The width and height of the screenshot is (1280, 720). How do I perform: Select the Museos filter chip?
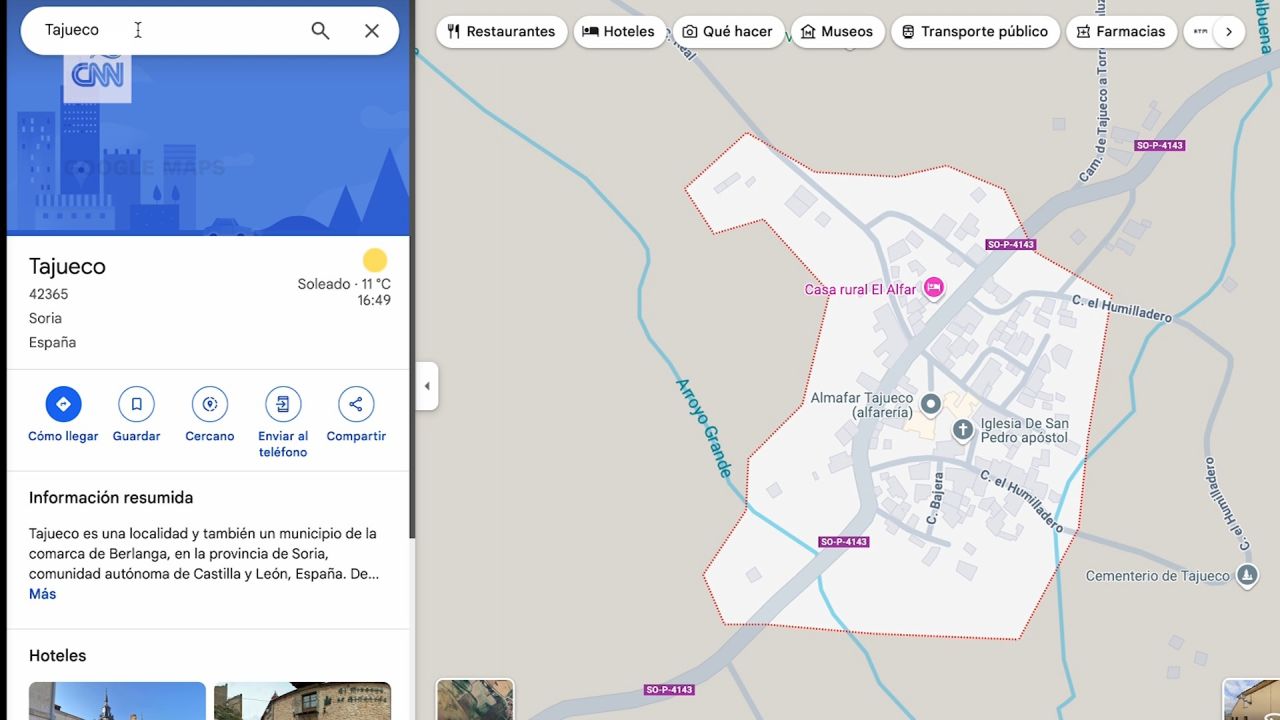(x=838, y=31)
